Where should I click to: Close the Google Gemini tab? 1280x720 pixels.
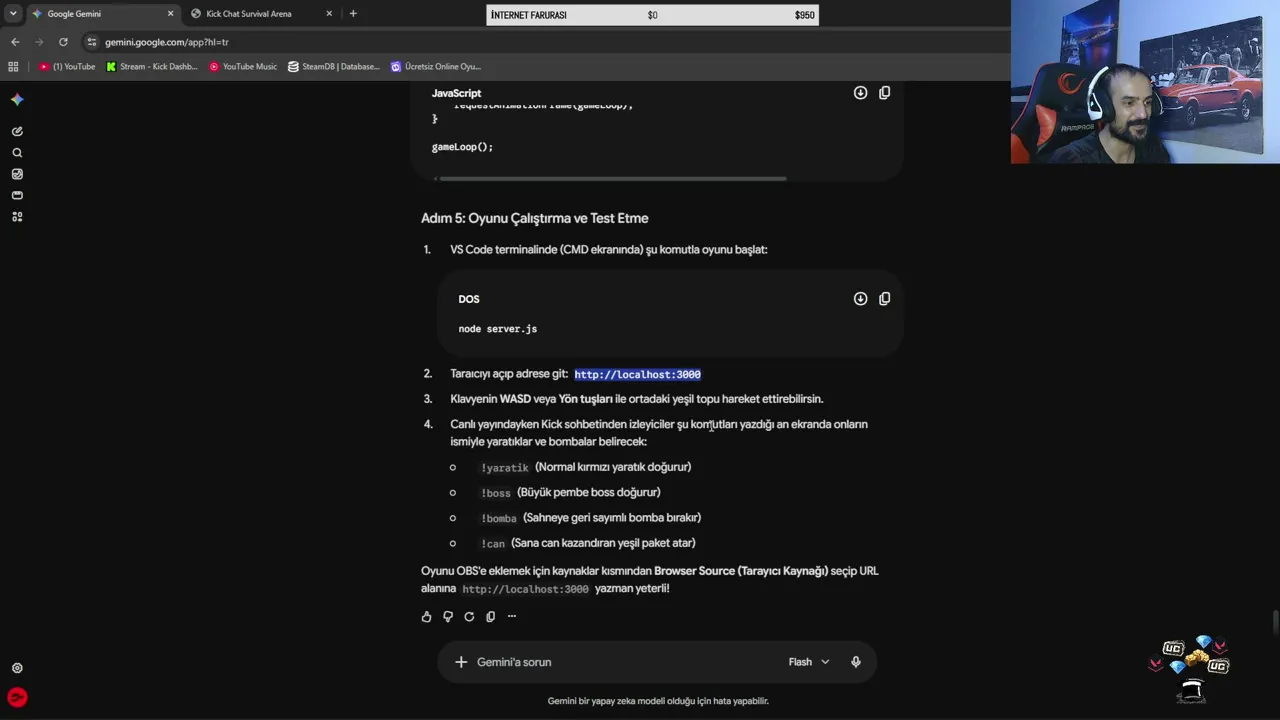[x=170, y=14]
